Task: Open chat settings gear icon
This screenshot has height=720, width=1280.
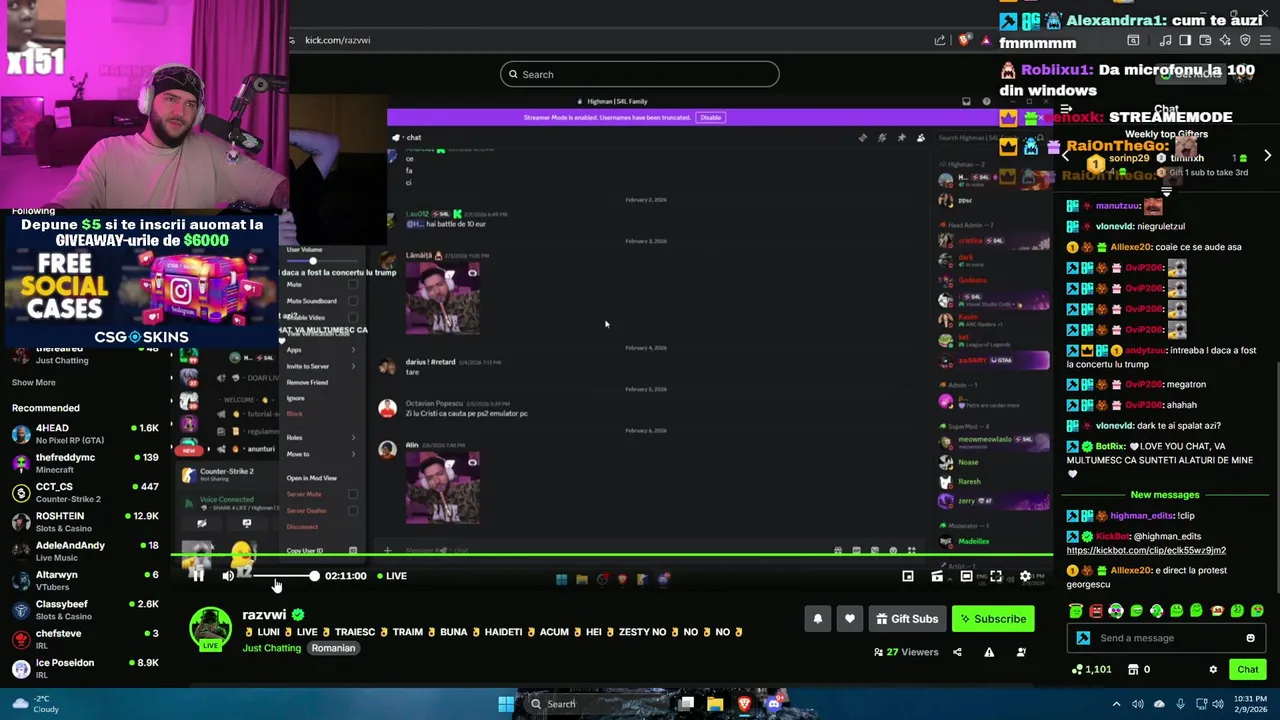Action: point(1213,669)
